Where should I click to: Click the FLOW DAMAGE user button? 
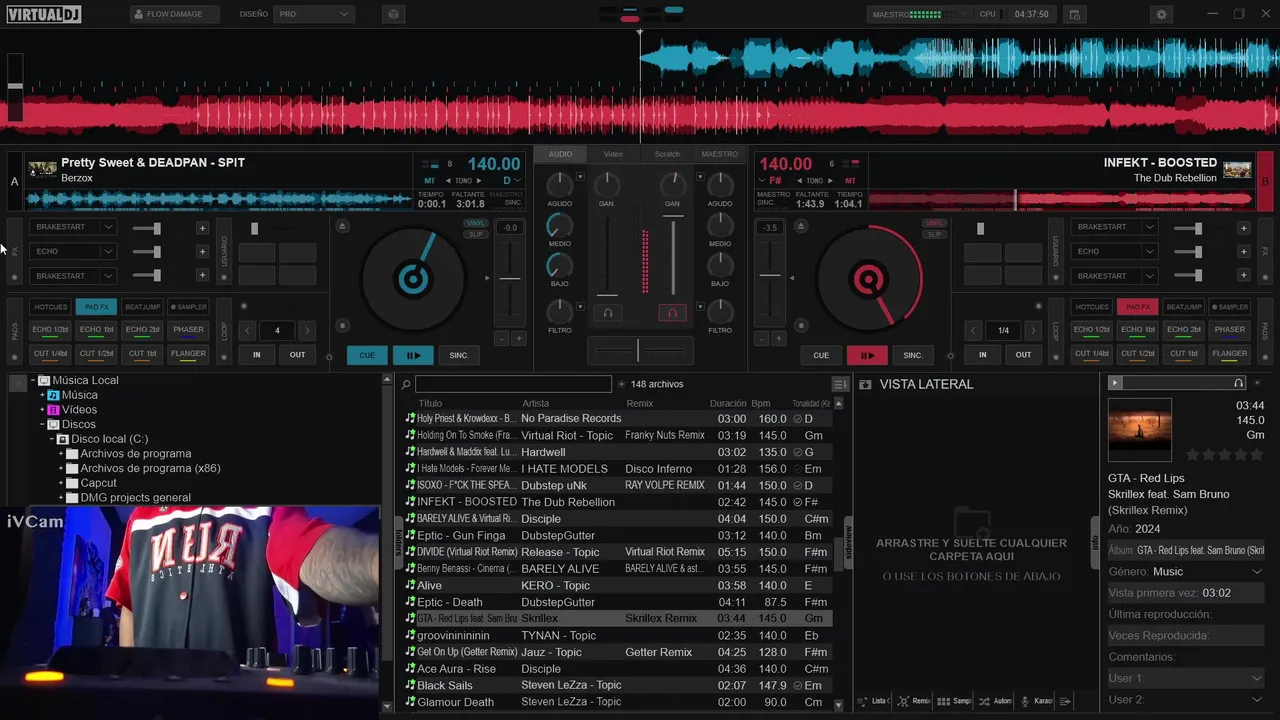tap(175, 14)
